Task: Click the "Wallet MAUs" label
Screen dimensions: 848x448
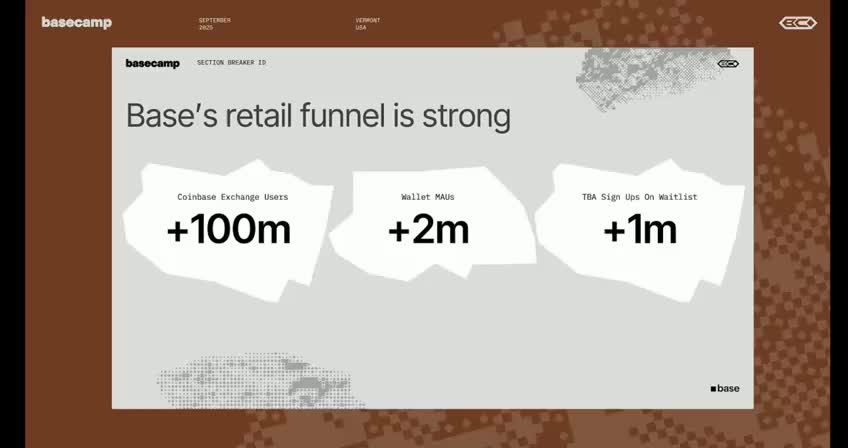Action: coord(428,197)
